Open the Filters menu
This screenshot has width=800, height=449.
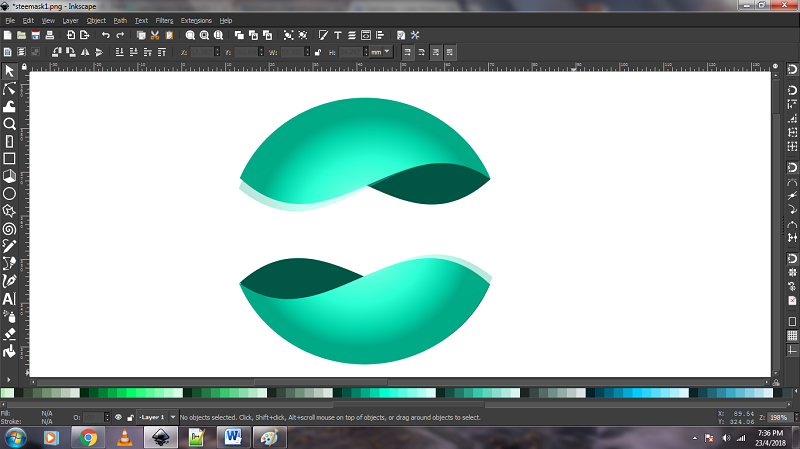point(164,20)
